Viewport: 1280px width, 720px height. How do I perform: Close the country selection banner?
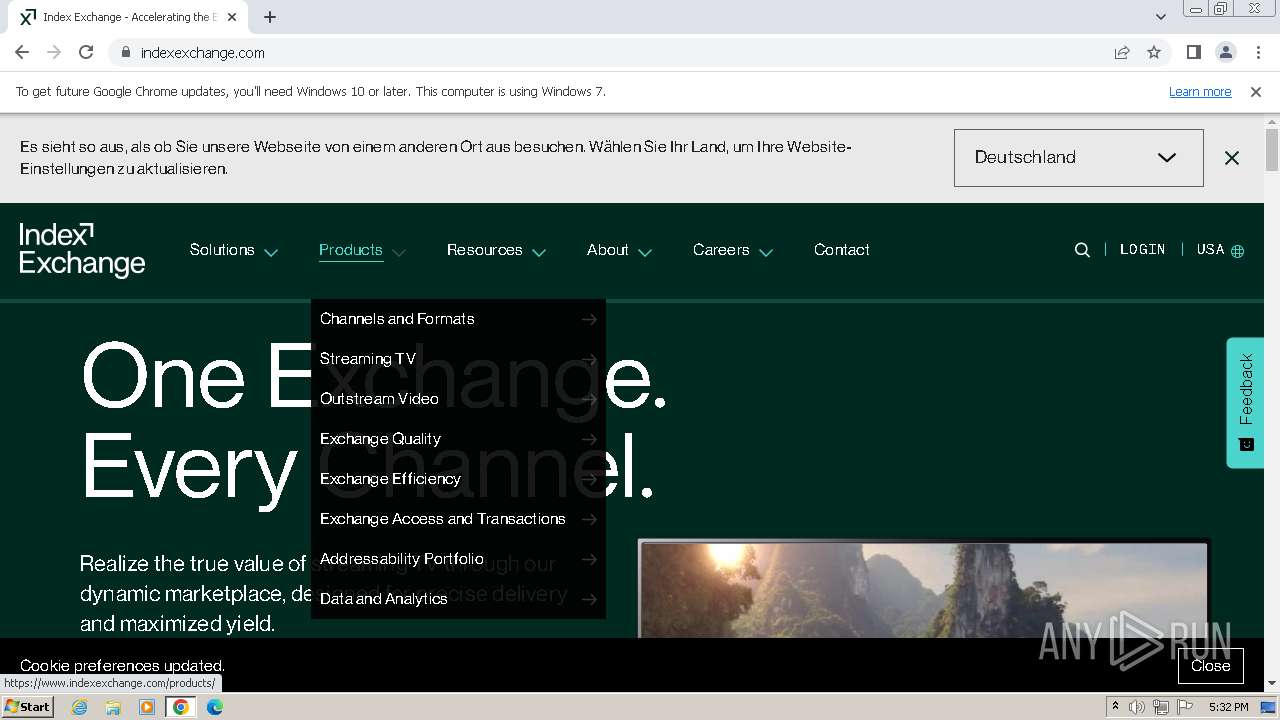point(1232,158)
